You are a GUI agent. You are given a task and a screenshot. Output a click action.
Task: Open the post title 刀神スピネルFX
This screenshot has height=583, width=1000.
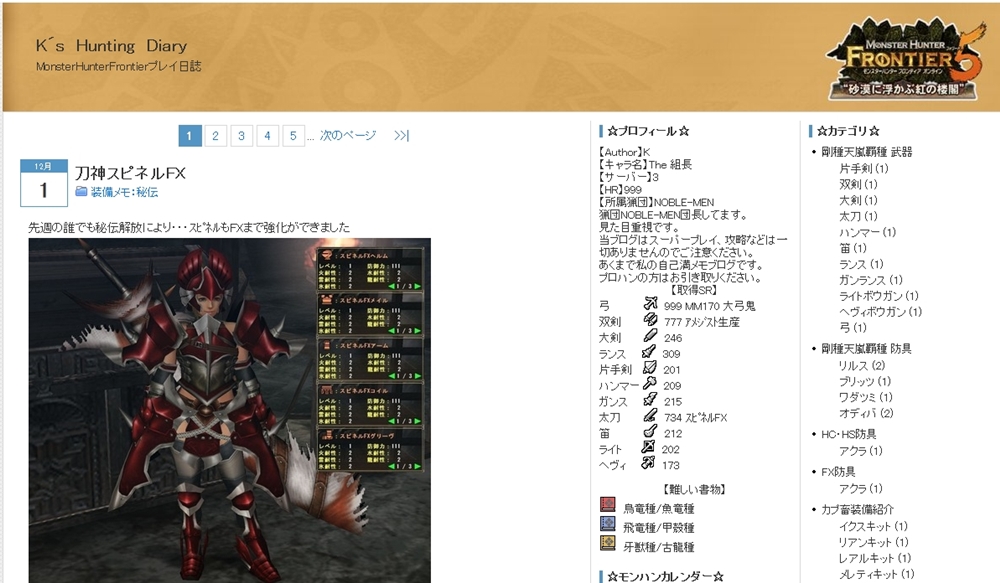click(x=130, y=173)
